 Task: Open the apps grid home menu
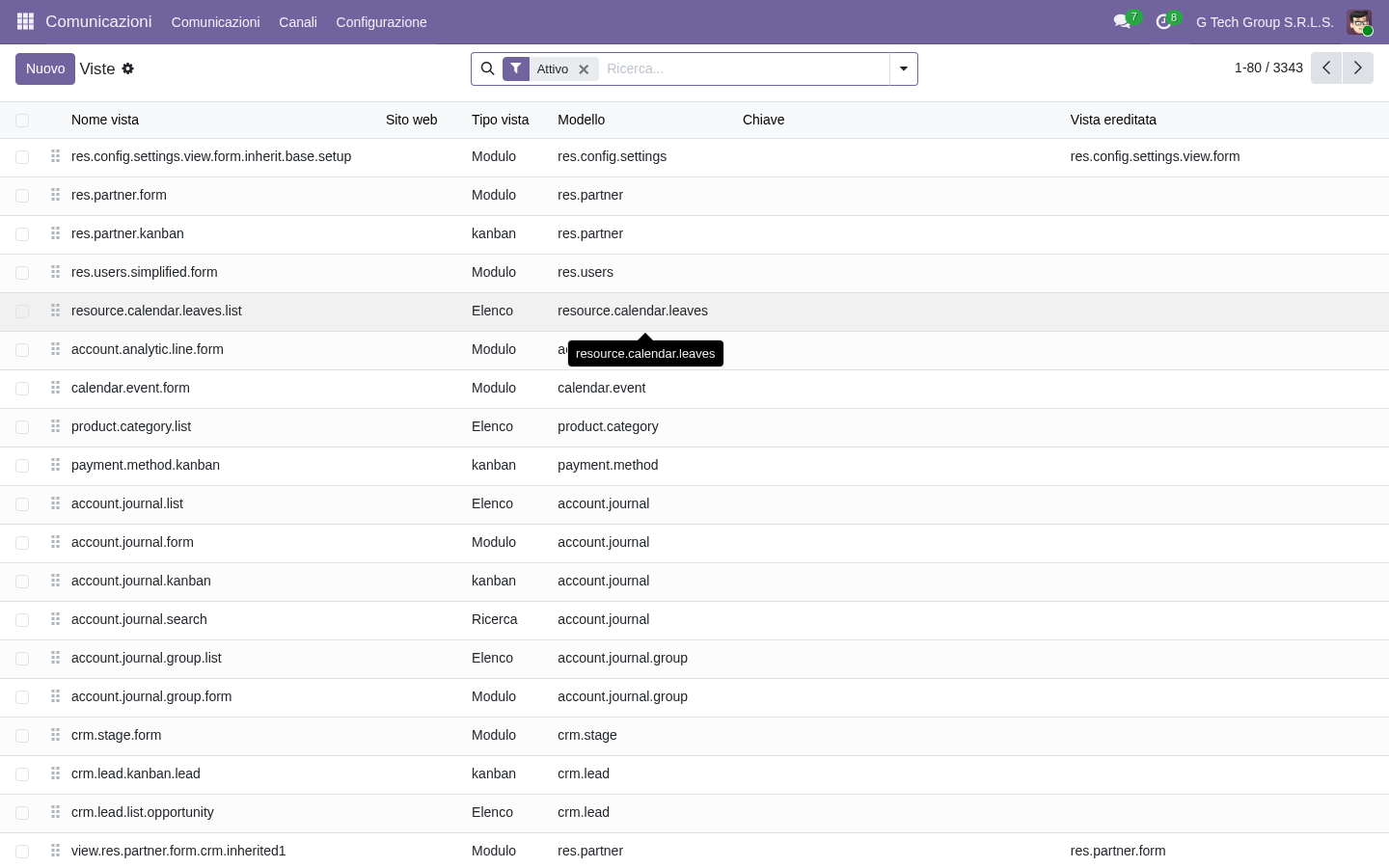(26, 21)
